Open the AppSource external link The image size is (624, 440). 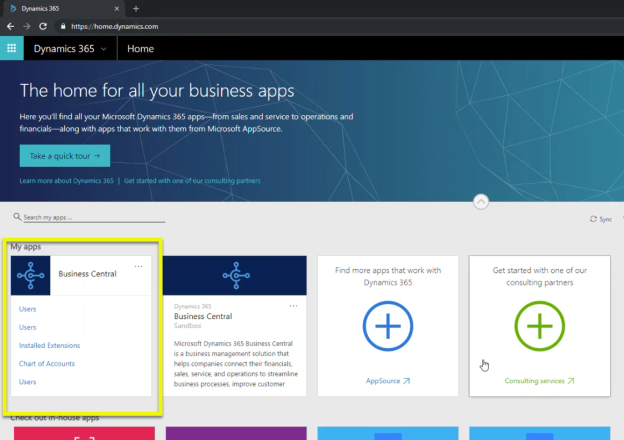point(388,381)
